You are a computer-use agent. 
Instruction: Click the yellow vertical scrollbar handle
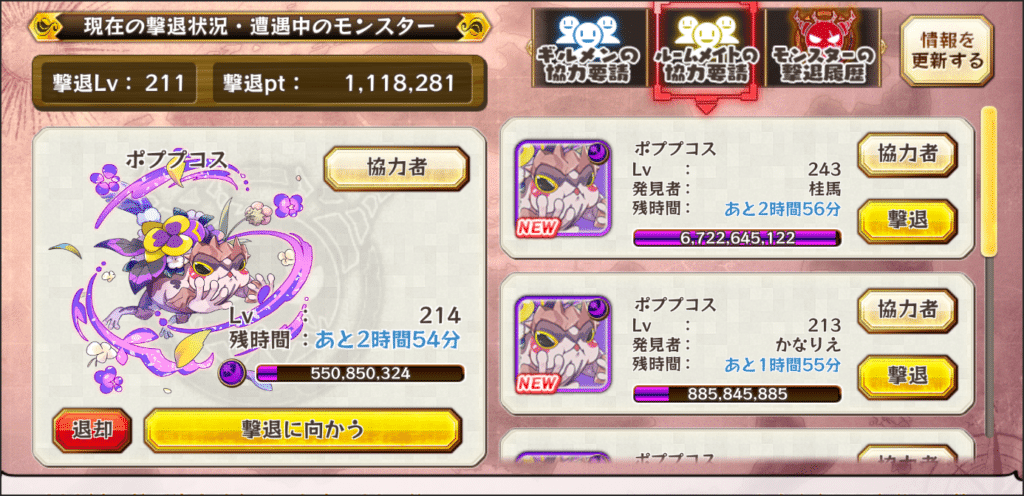coord(989,181)
